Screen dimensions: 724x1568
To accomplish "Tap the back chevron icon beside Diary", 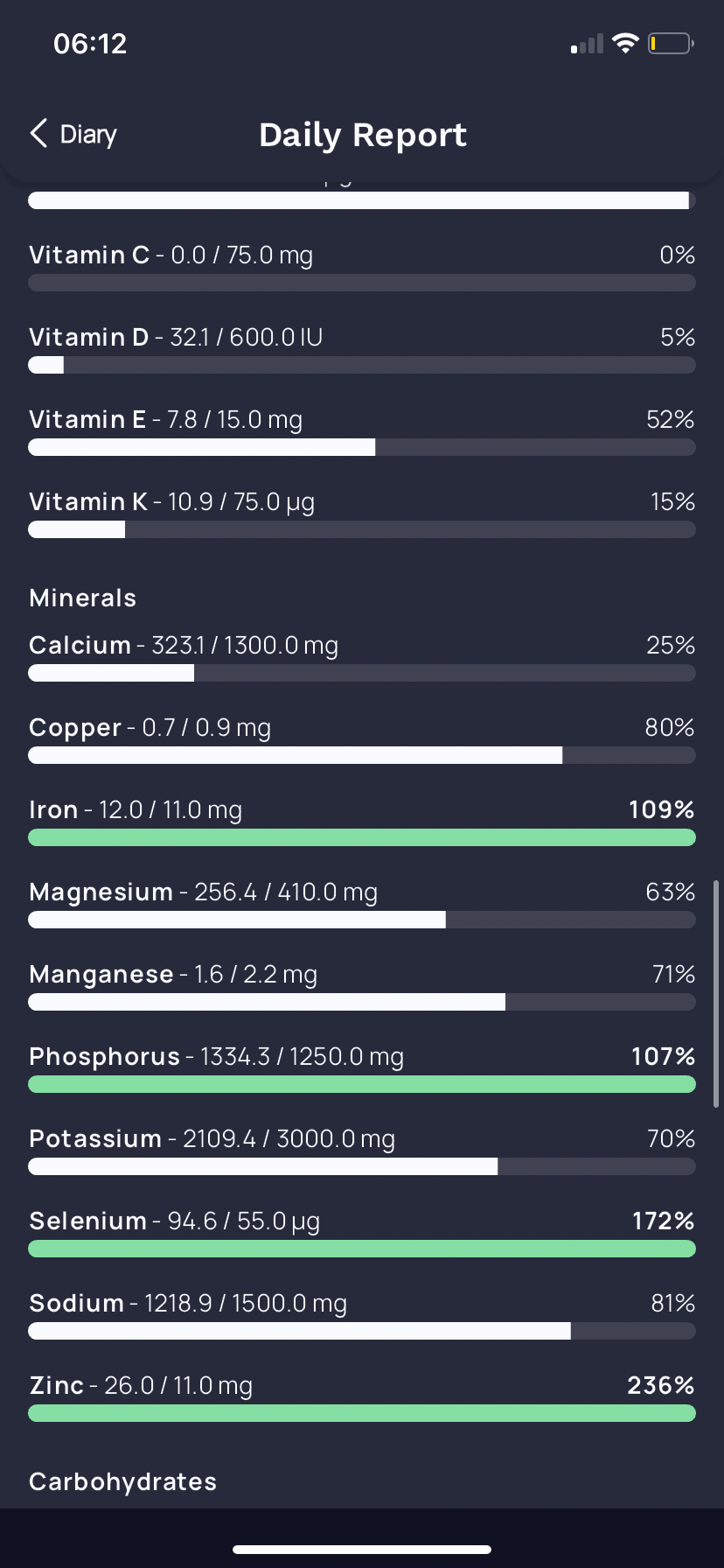I will [x=38, y=134].
